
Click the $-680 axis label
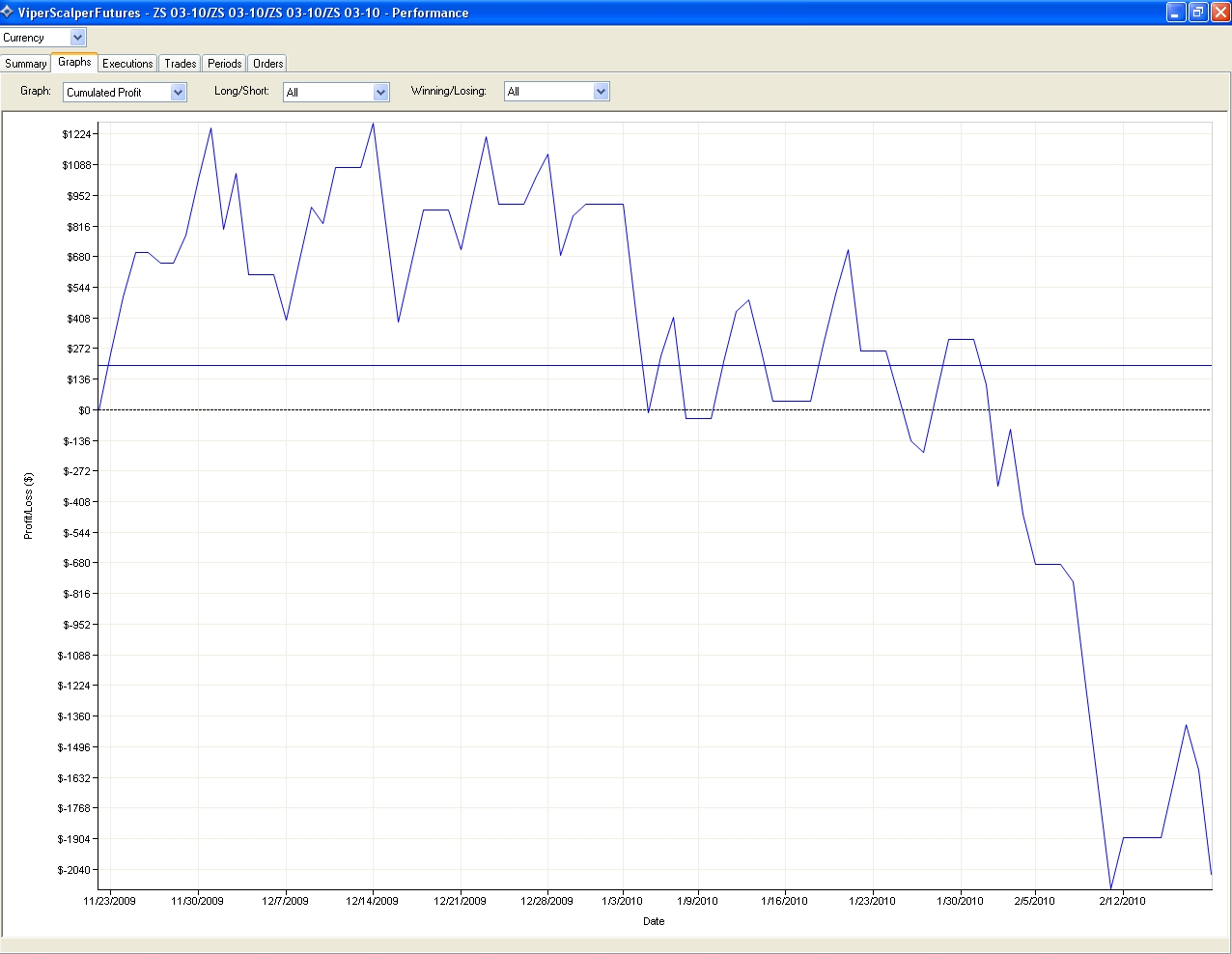pyautogui.click(x=77, y=563)
